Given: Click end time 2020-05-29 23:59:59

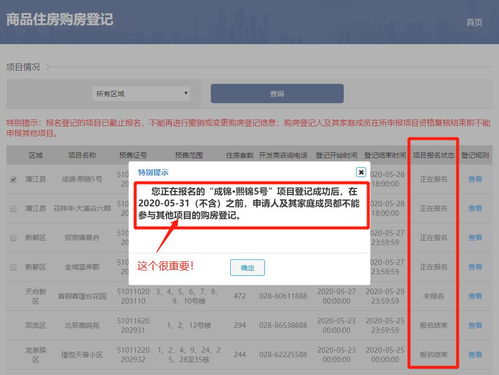Looking at the screenshot, I should (385, 296).
